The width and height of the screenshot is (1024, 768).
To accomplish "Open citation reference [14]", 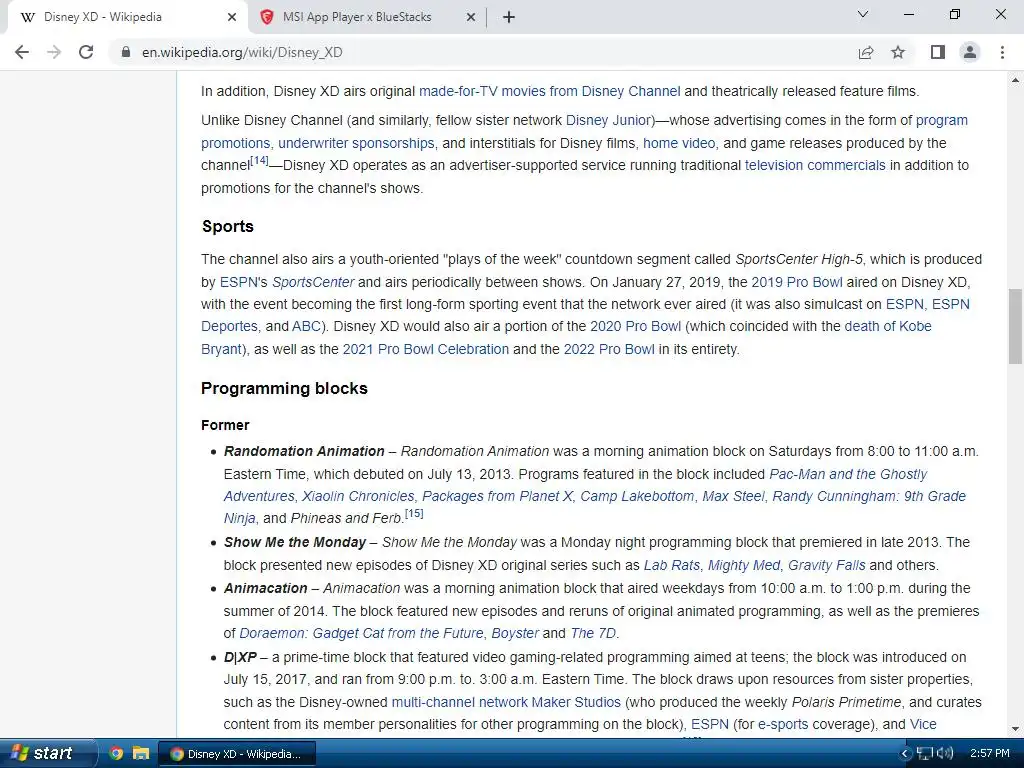I will [259, 160].
